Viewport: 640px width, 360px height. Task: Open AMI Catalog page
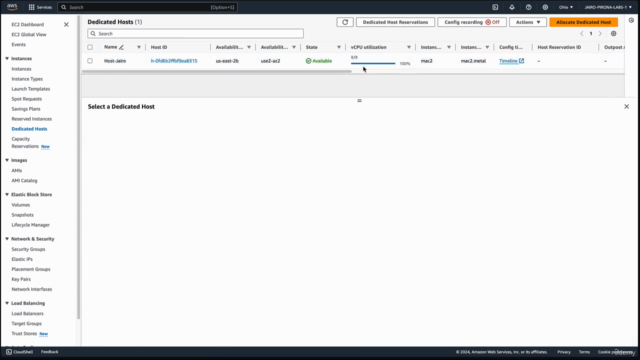click(x=24, y=180)
